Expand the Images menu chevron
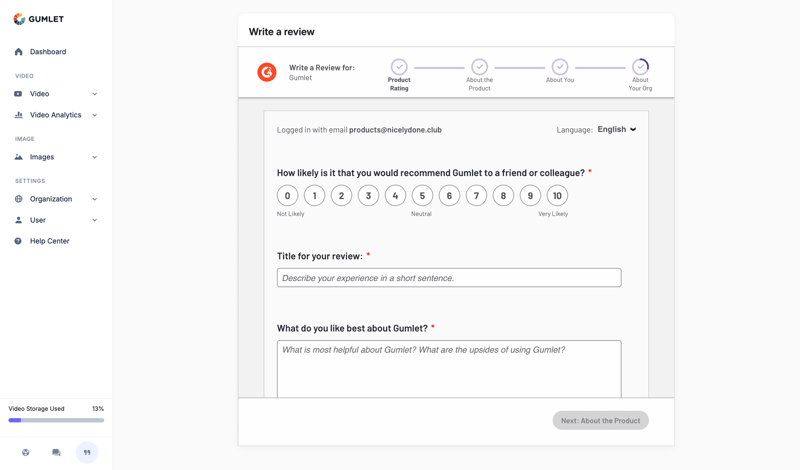 (x=94, y=157)
